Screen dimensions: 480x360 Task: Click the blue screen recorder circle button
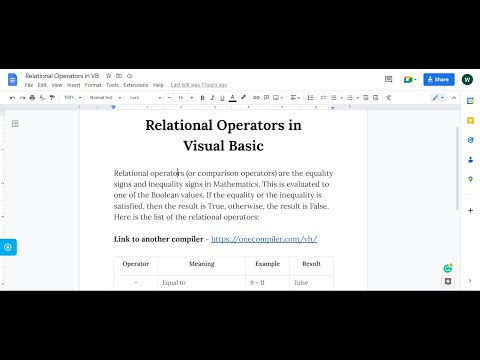point(8,247)
